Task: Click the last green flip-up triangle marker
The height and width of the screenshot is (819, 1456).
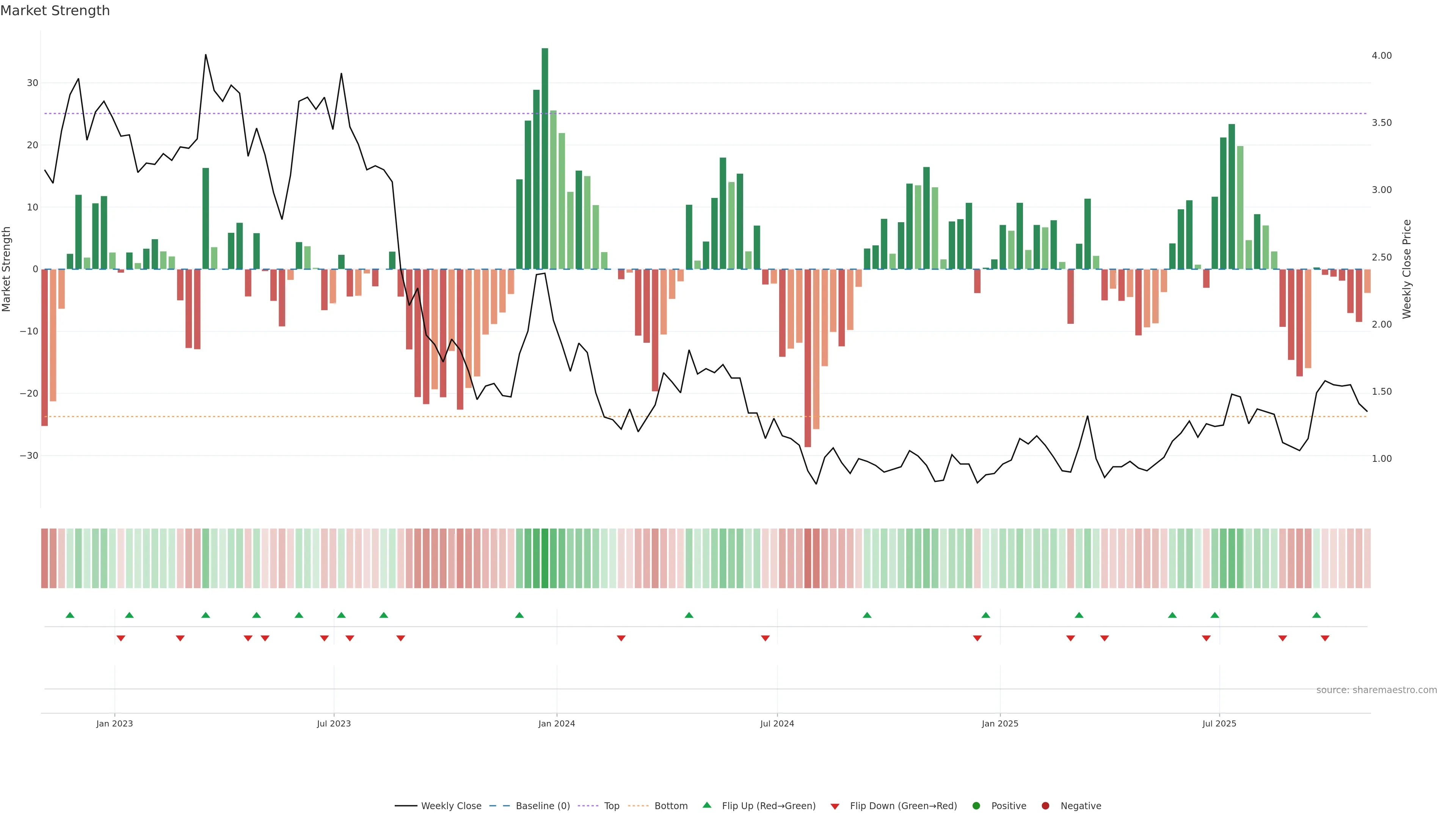Action: tap(1316, 615)
